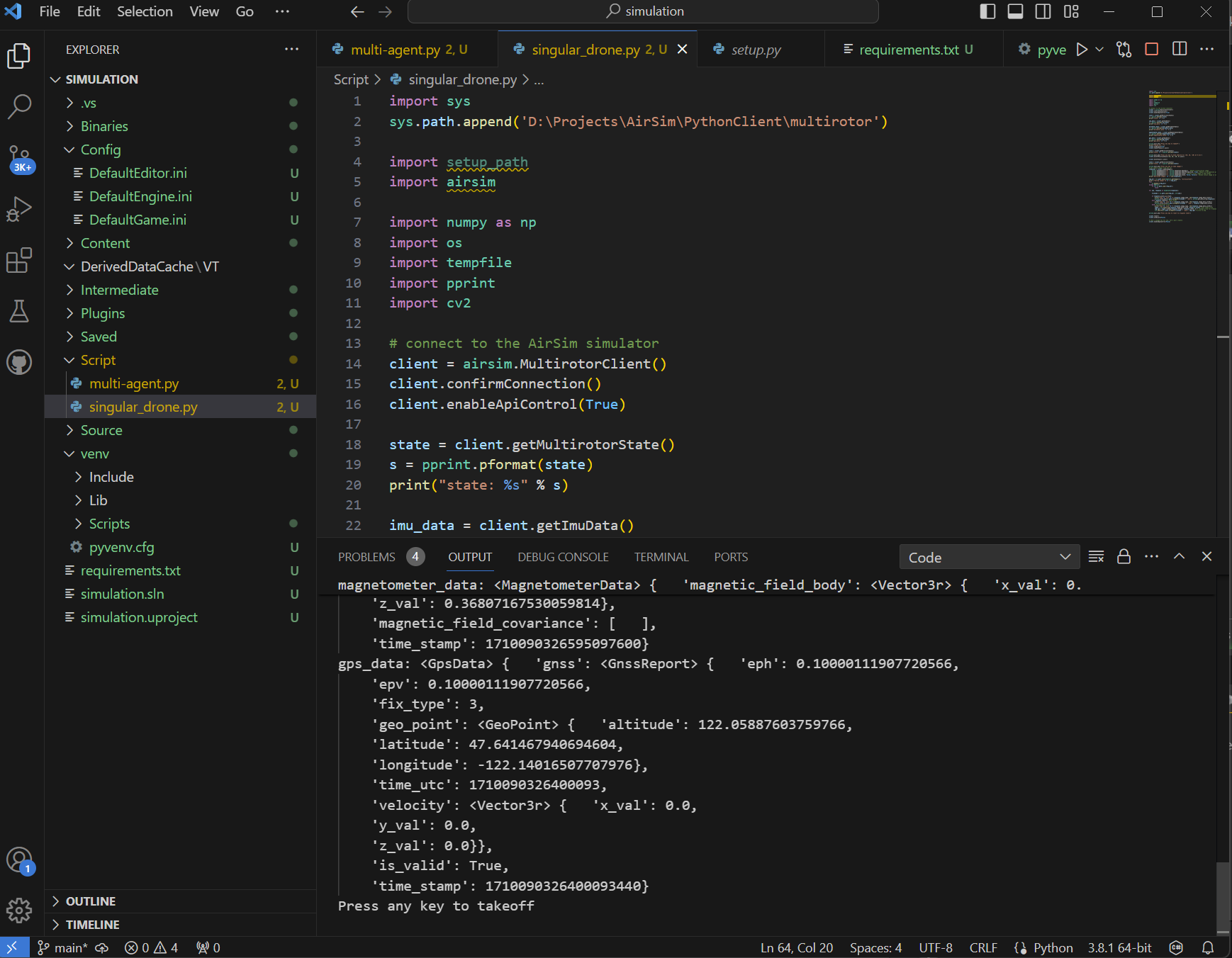Open the Selection menu
The image size is (1232, 958).
145,11
